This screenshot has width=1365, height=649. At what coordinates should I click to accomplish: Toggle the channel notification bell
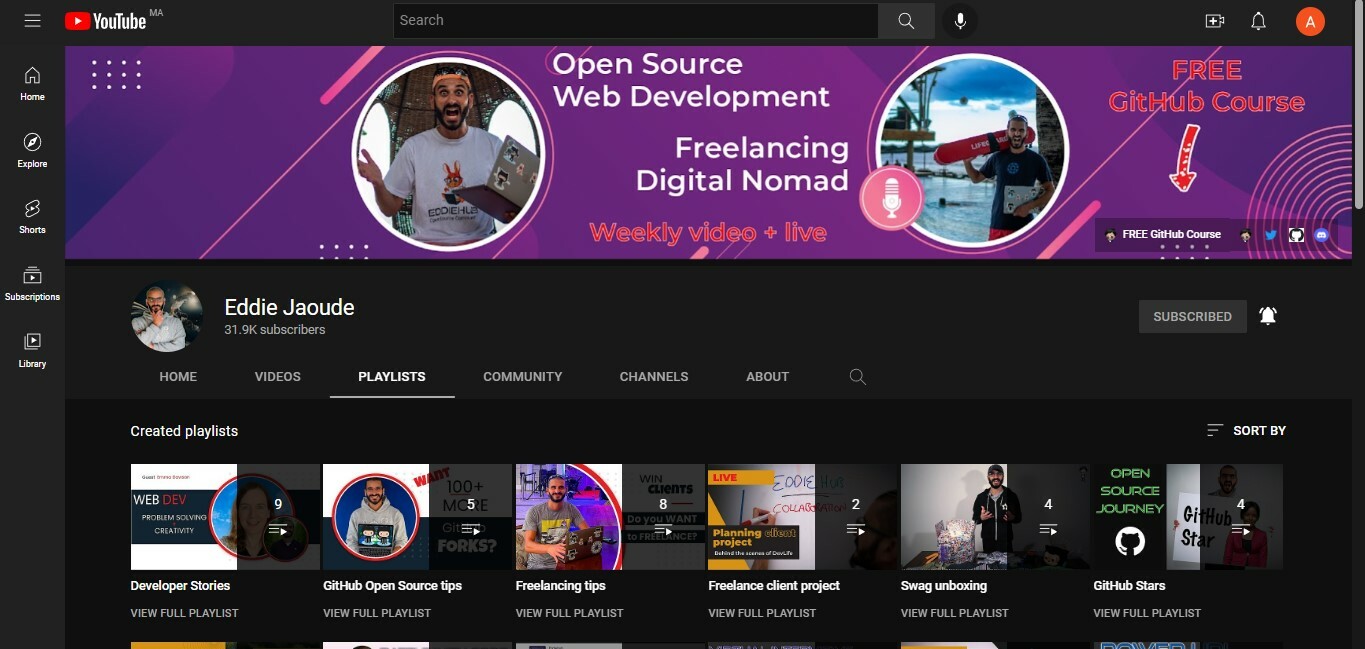coord(1268,316)
